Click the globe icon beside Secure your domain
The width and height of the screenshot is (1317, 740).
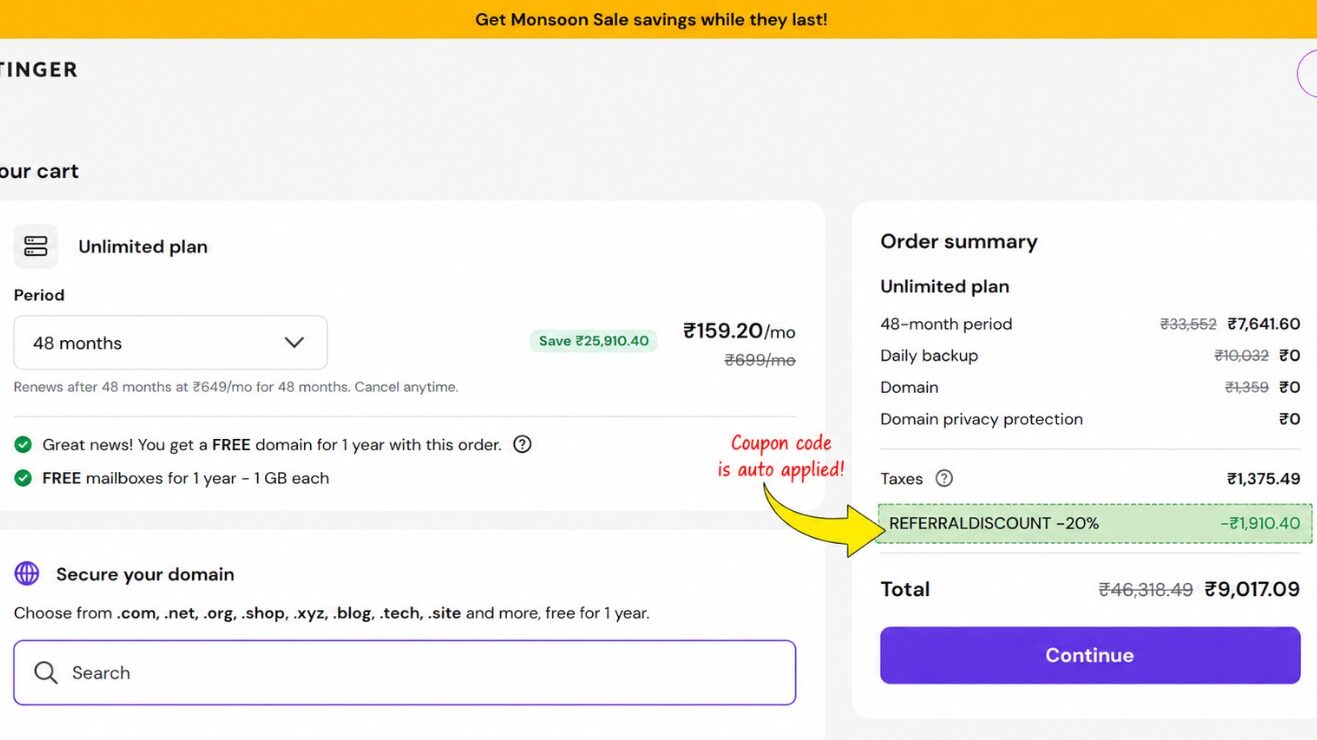27,573
